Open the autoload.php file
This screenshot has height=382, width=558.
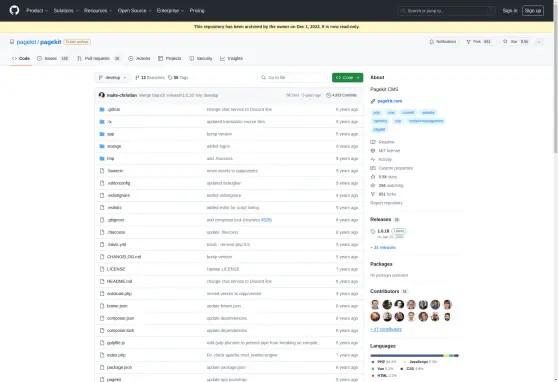[x=119, y=294]
